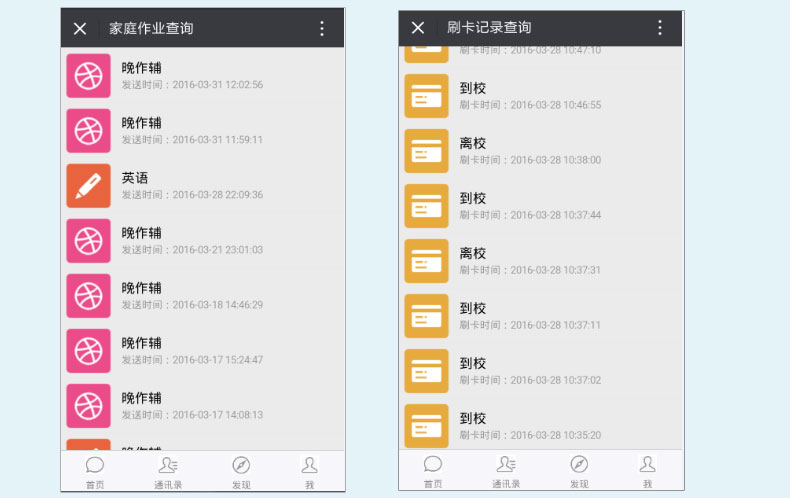The image size is (790, 498).
Task: Open 到校 record at 10:37:02
Action: (541, 371)
